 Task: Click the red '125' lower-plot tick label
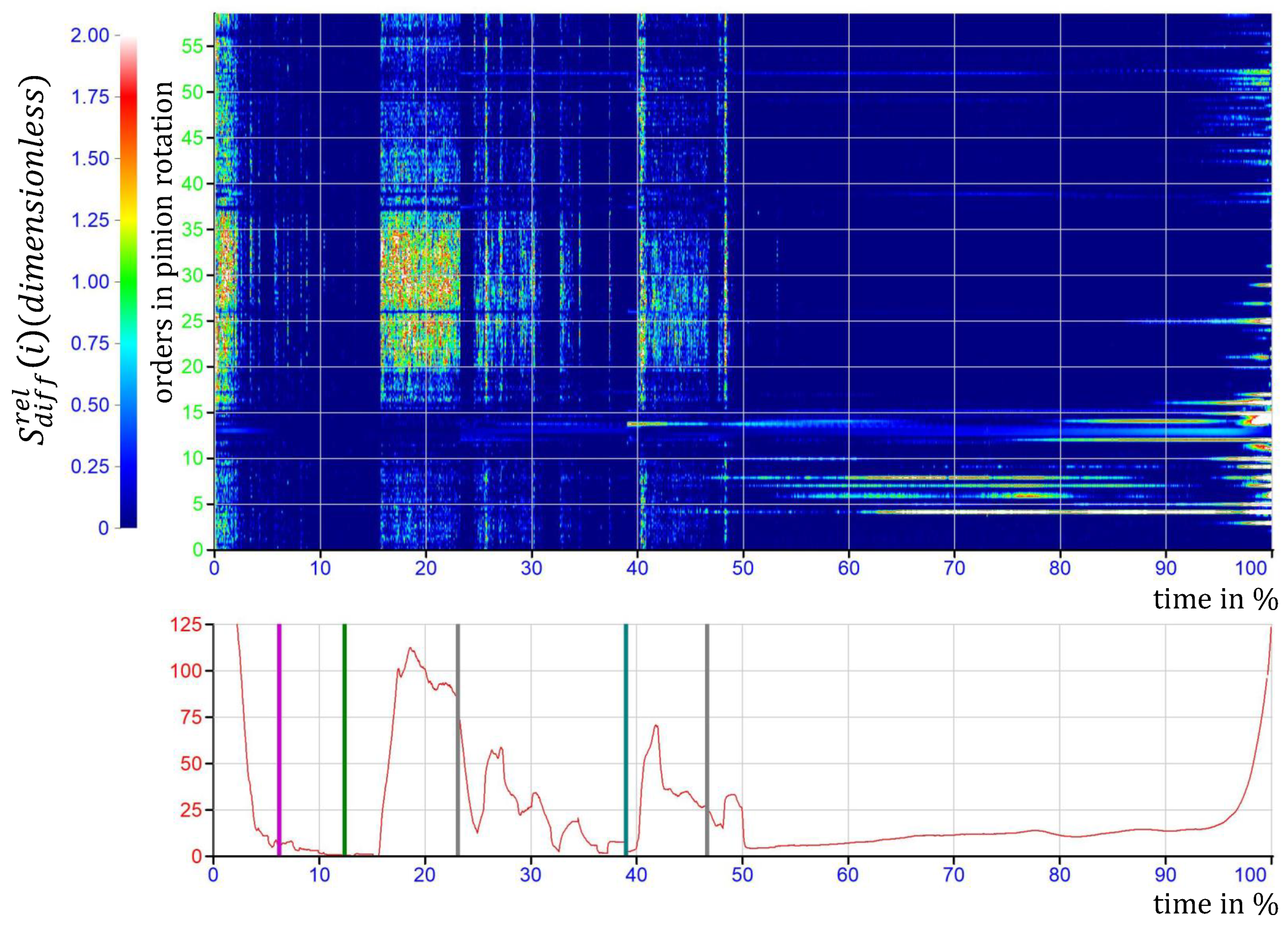186,625
